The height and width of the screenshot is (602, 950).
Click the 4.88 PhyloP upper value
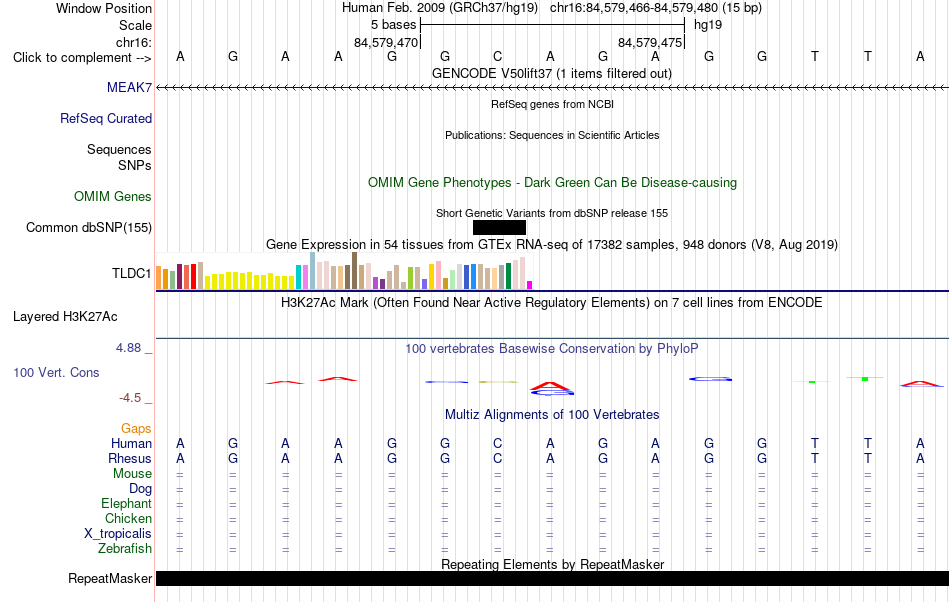(x=128, y=348)
